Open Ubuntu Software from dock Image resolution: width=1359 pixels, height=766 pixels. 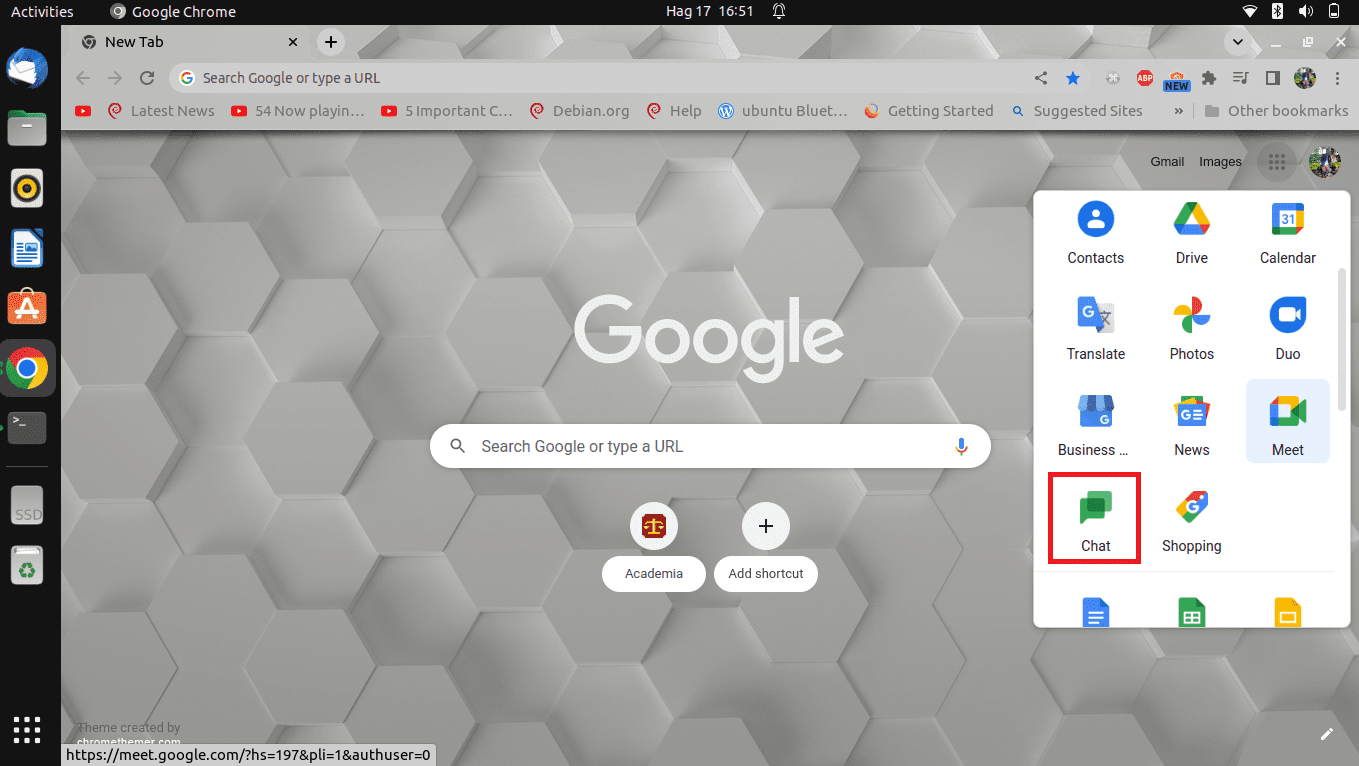[27, 308]
